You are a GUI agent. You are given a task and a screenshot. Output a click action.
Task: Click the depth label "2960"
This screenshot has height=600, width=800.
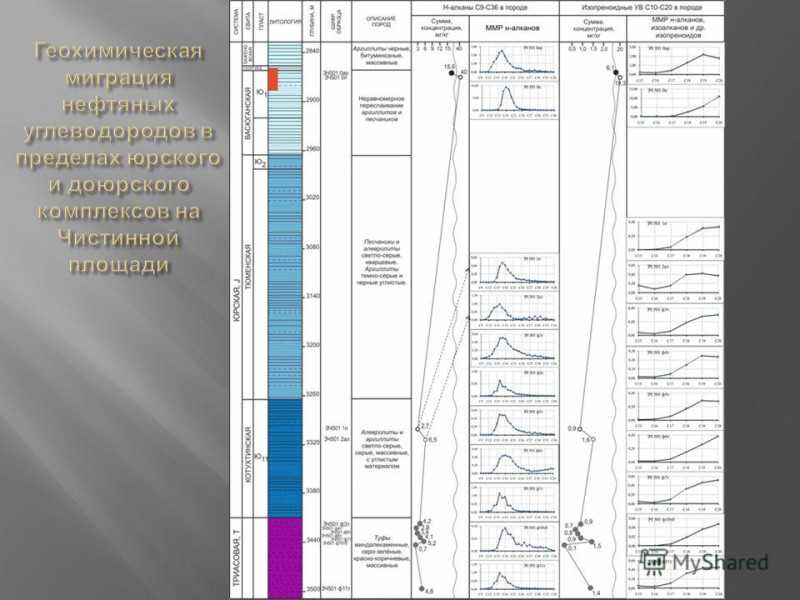312,149
